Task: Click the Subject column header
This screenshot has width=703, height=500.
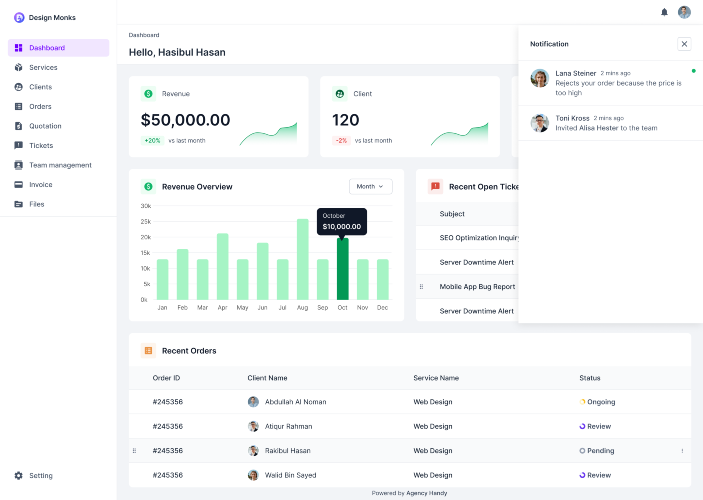Action: tap(452, 214)
